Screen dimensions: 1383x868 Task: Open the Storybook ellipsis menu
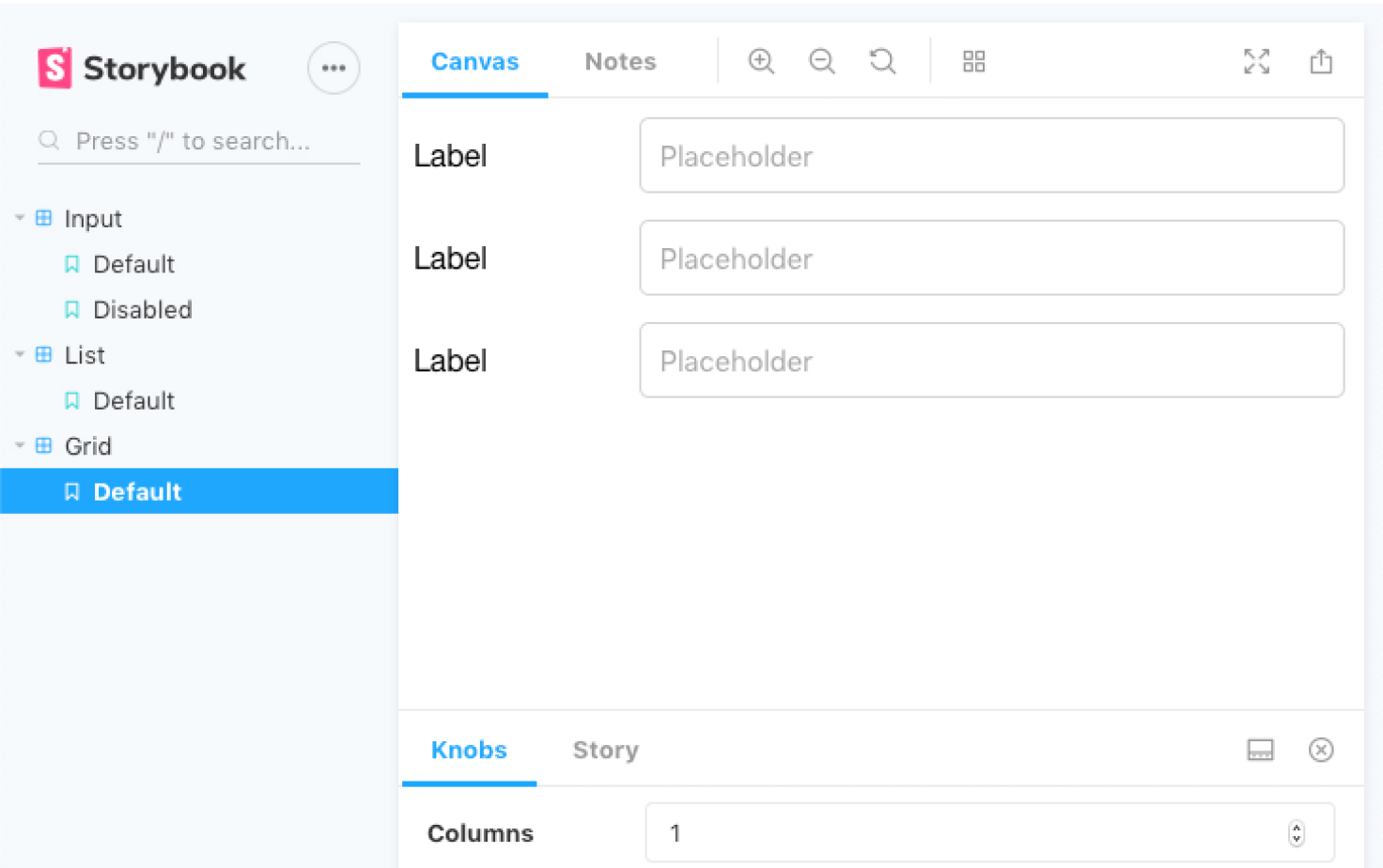coord(334,69)
